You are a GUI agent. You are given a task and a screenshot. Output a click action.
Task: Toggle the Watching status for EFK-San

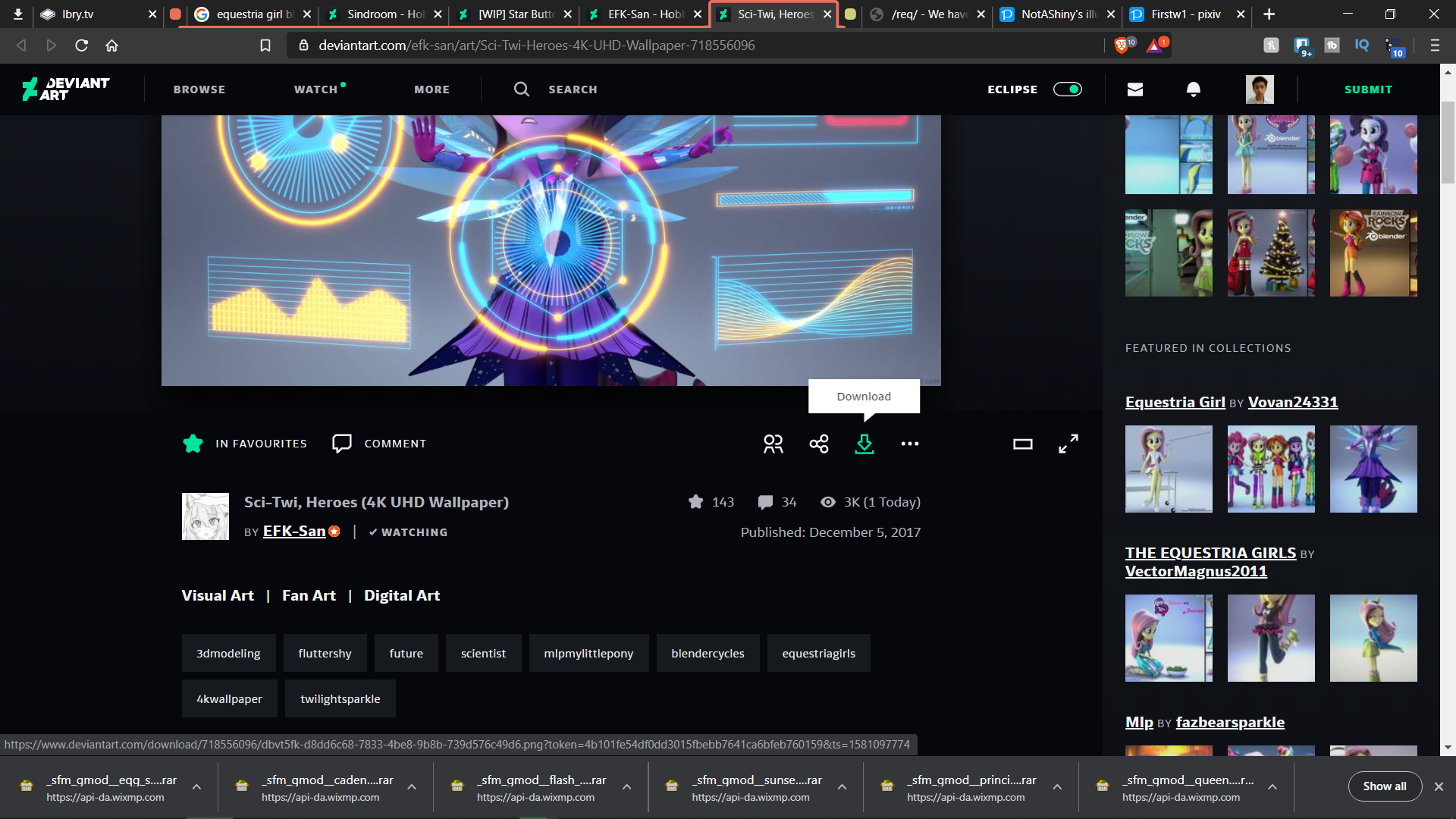pyautogui.click(x=408, y=532)
